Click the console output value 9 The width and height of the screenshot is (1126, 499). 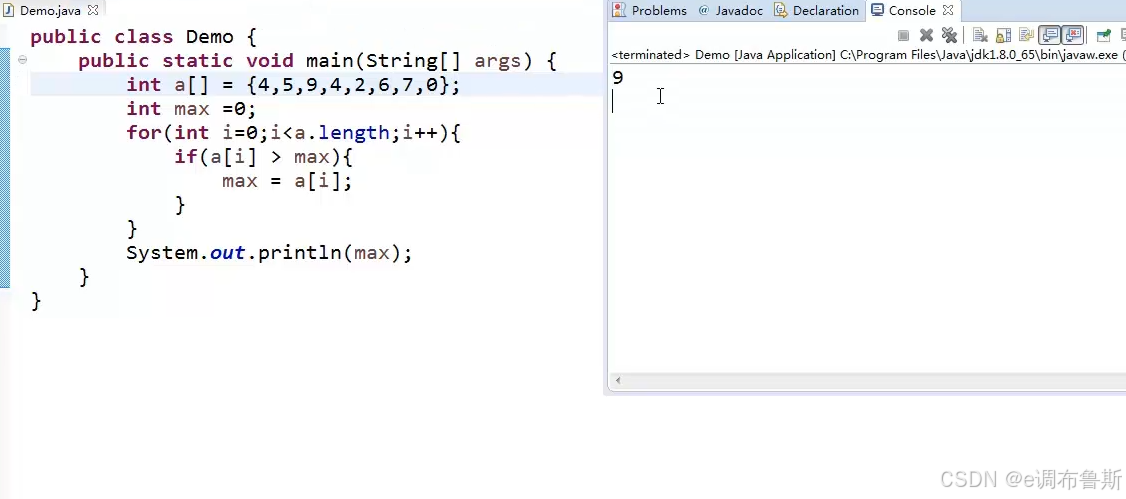tap(618, 78)
